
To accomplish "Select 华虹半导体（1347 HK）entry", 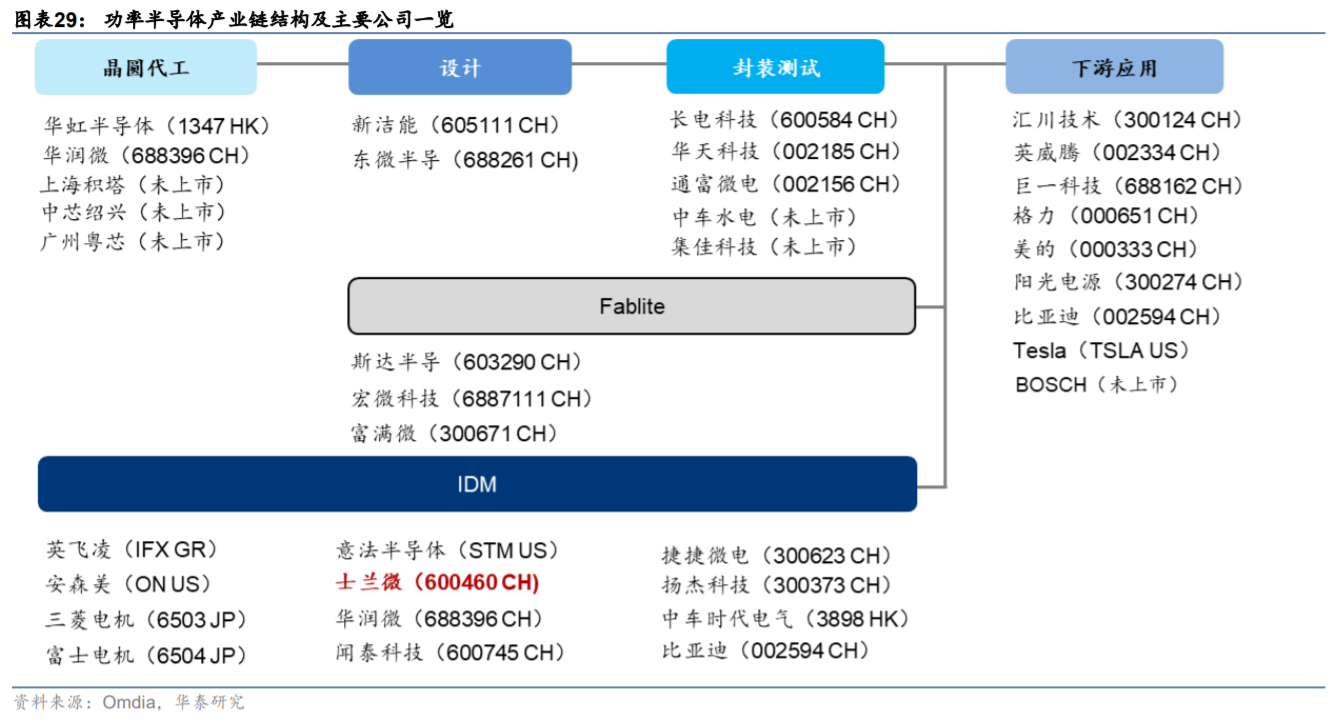I will [x=157, y=126].
